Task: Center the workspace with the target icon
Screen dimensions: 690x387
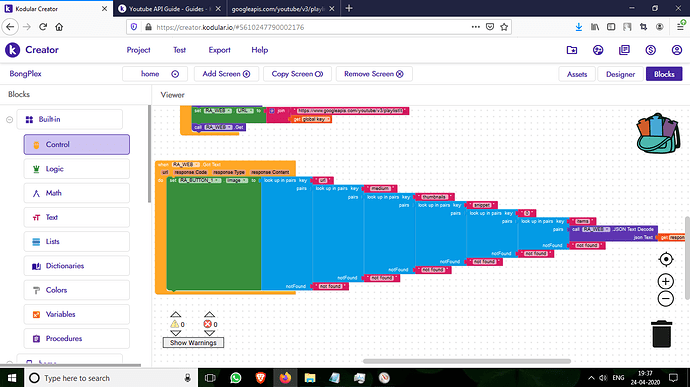Action: pos(666,259)
